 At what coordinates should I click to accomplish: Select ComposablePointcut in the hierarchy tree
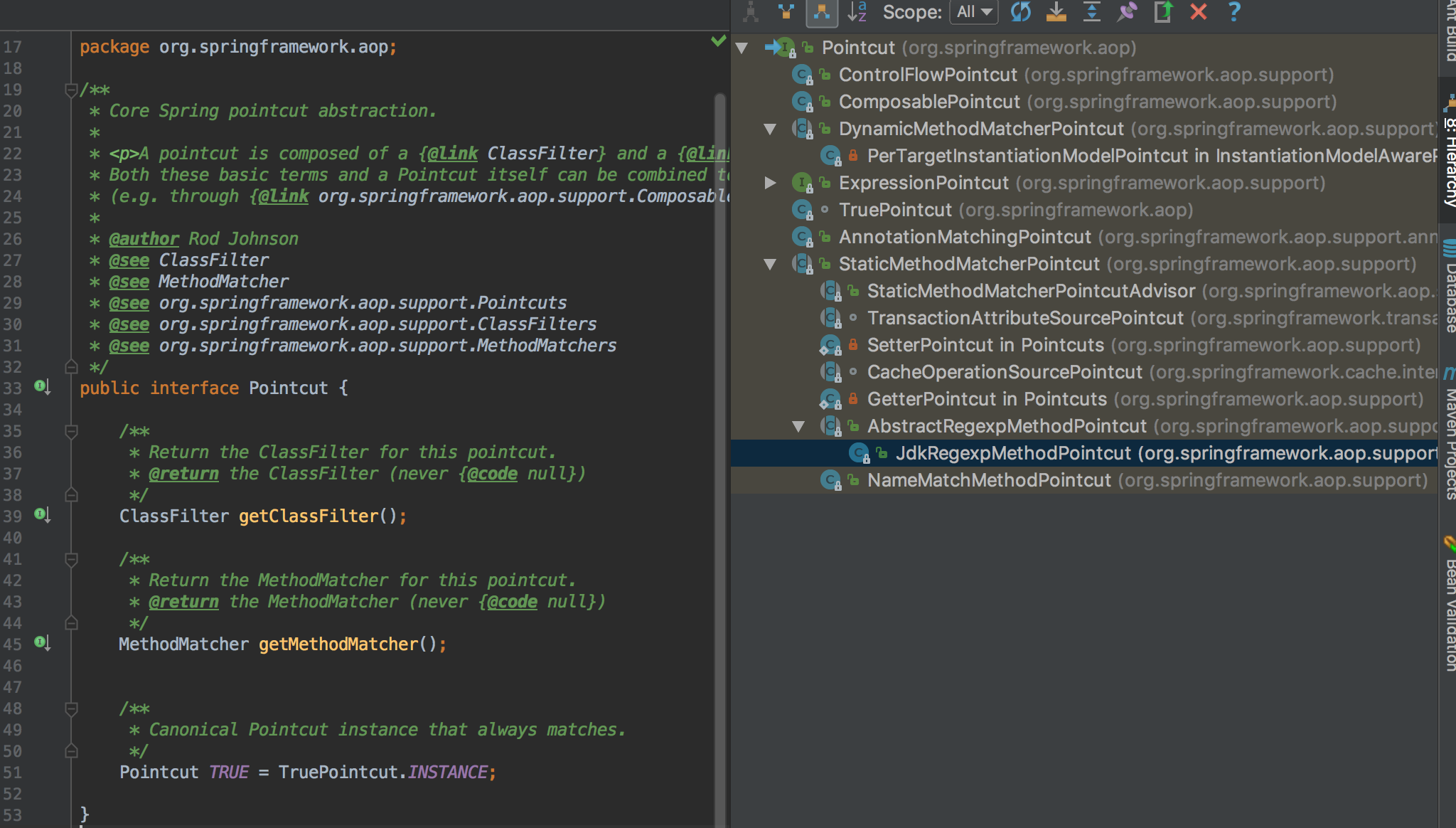click(1084, 102)
